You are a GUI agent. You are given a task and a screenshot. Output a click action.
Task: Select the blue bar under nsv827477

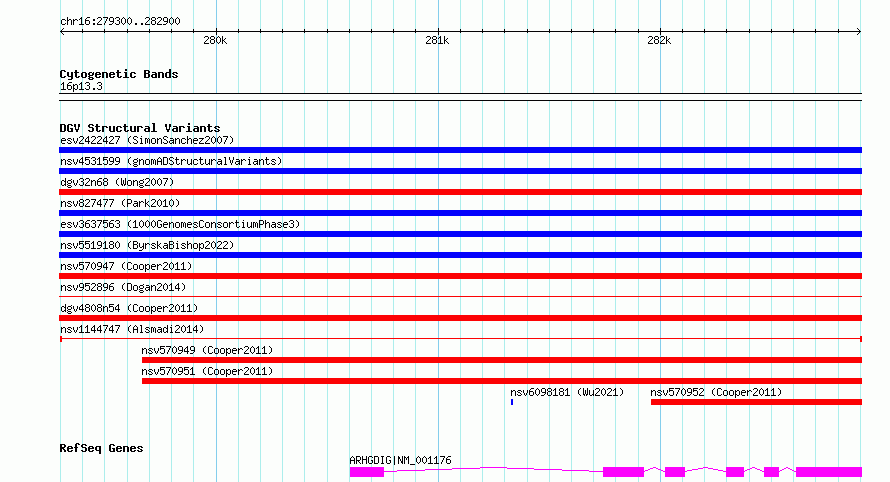[460, 213]
